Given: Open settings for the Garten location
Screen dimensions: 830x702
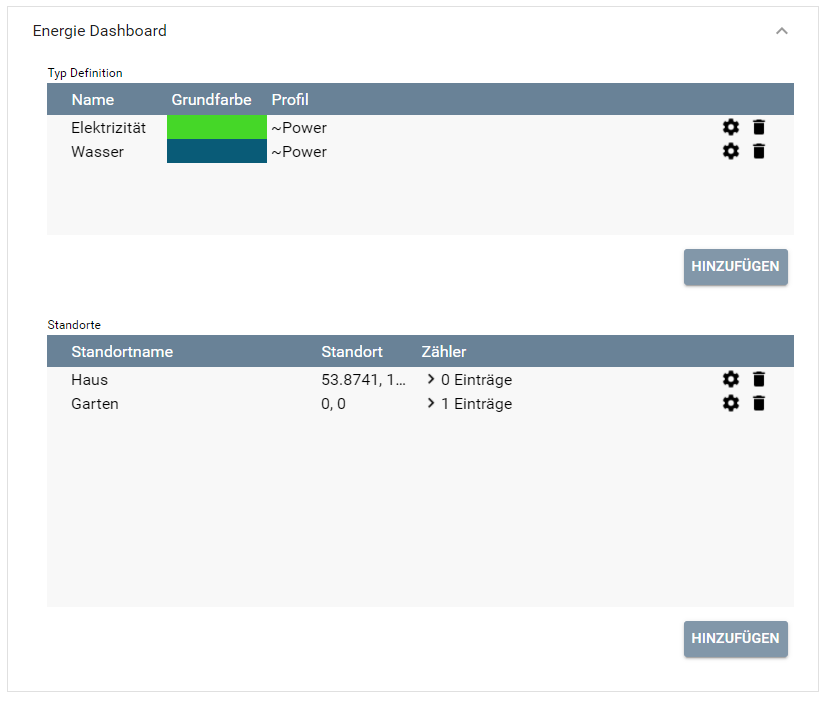Looking at the screenshot, I should (731, 403).
